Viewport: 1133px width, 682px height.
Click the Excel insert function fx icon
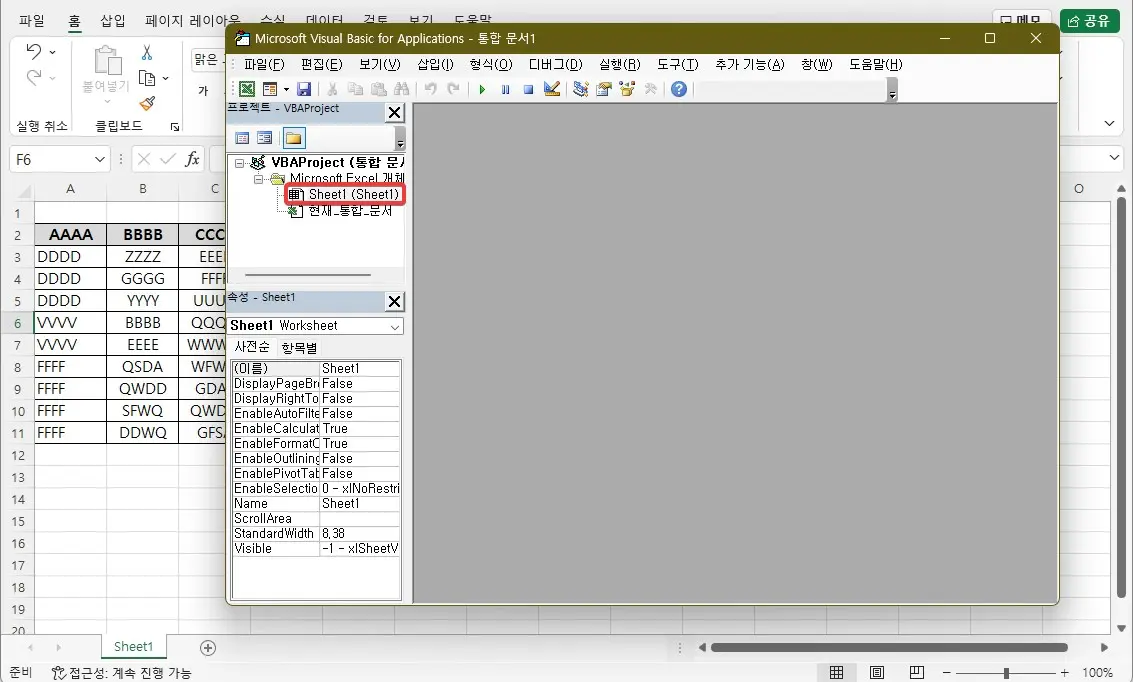coord(192,159)
